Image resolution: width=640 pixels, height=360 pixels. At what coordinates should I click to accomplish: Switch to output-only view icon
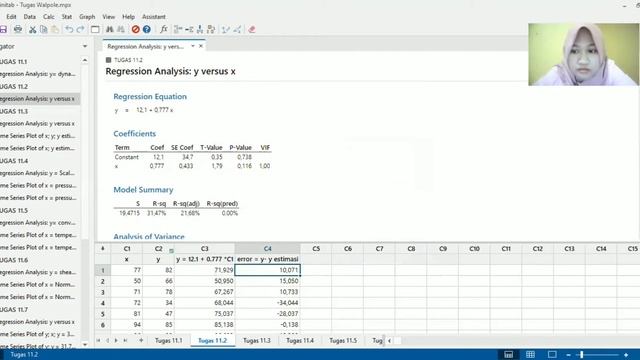pyautogui.click(x=552, y=355)
